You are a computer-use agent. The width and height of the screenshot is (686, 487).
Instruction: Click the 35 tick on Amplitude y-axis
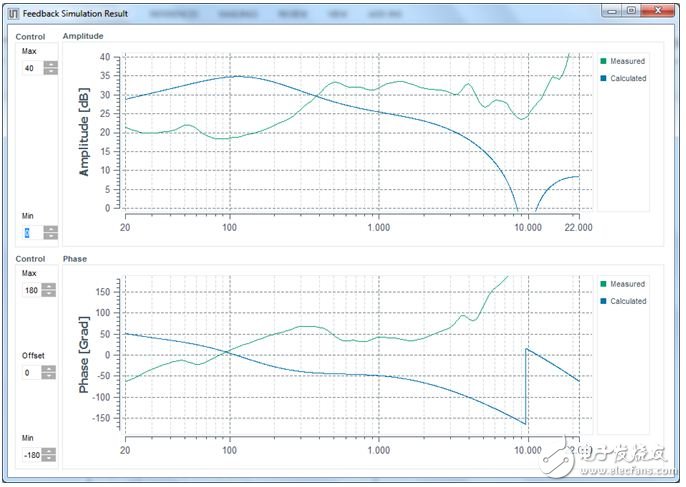click(105, 76)
